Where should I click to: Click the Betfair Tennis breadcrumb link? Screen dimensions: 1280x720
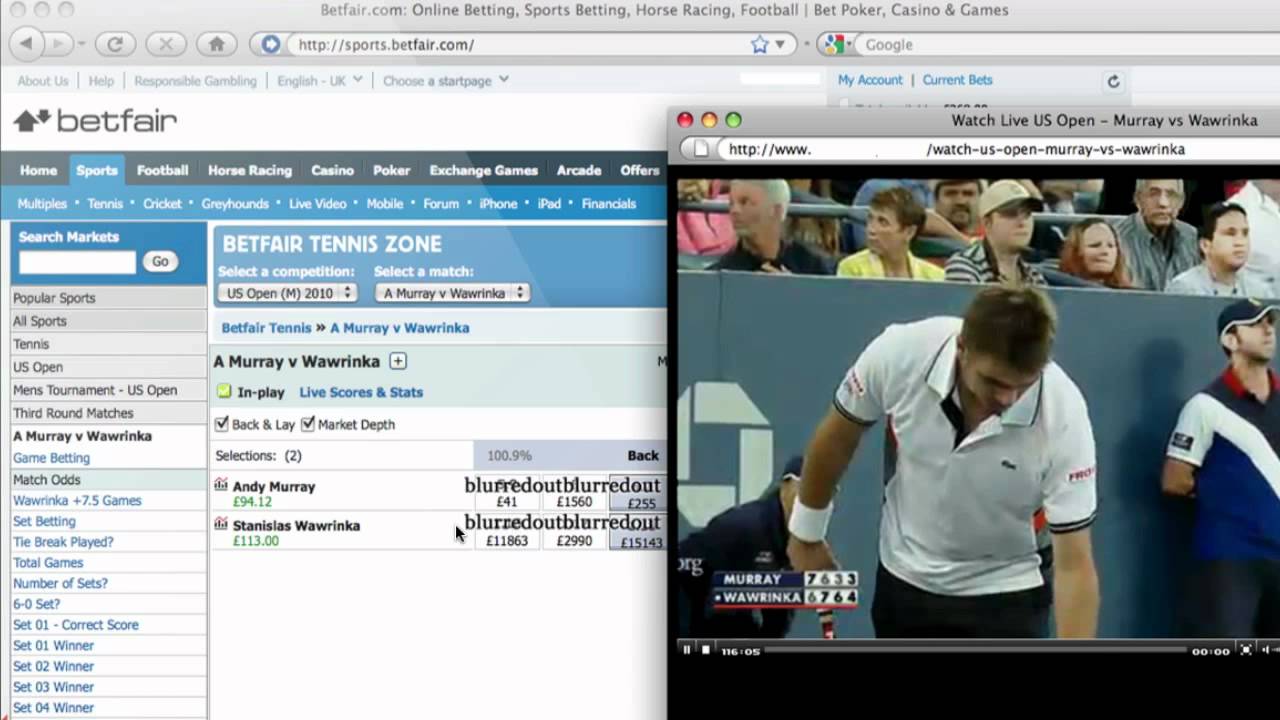tap(266, 327)
